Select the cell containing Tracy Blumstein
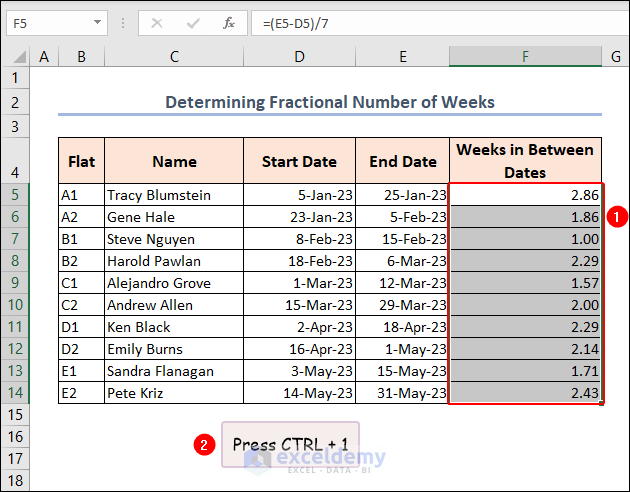630x492 pixels. 174,195
